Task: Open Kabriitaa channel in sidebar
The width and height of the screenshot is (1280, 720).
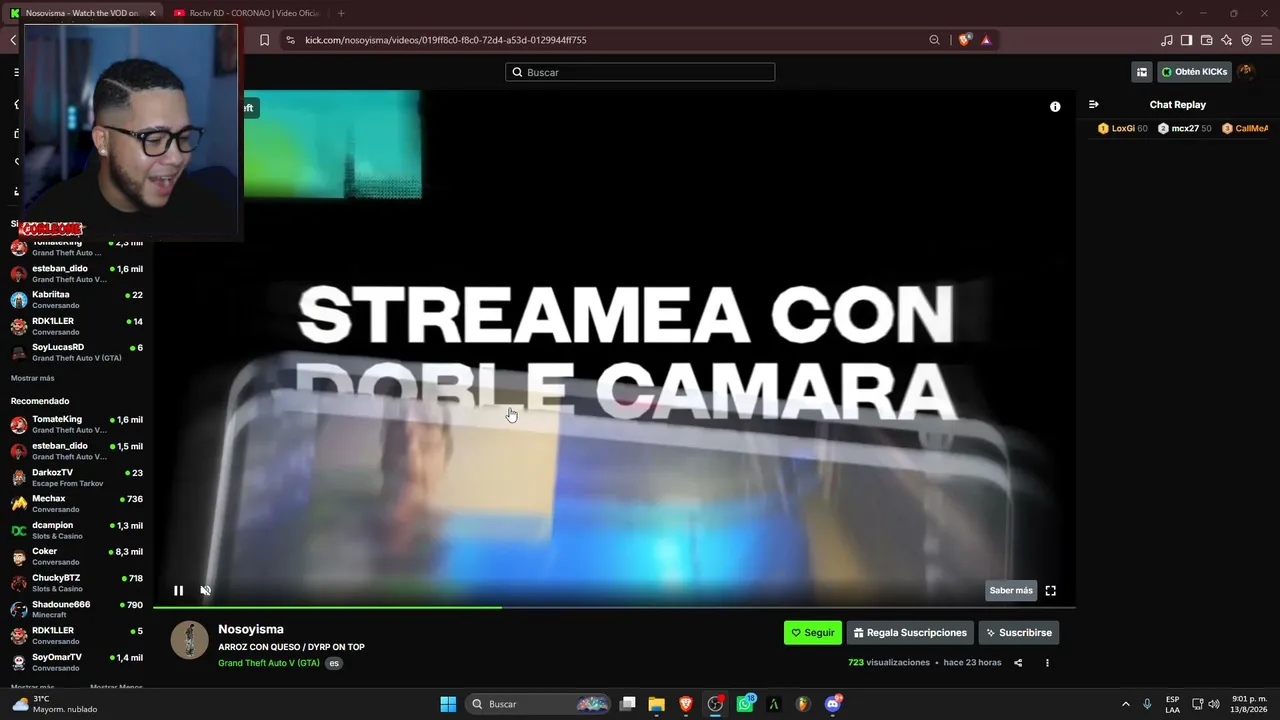Action: pos(76,300)
